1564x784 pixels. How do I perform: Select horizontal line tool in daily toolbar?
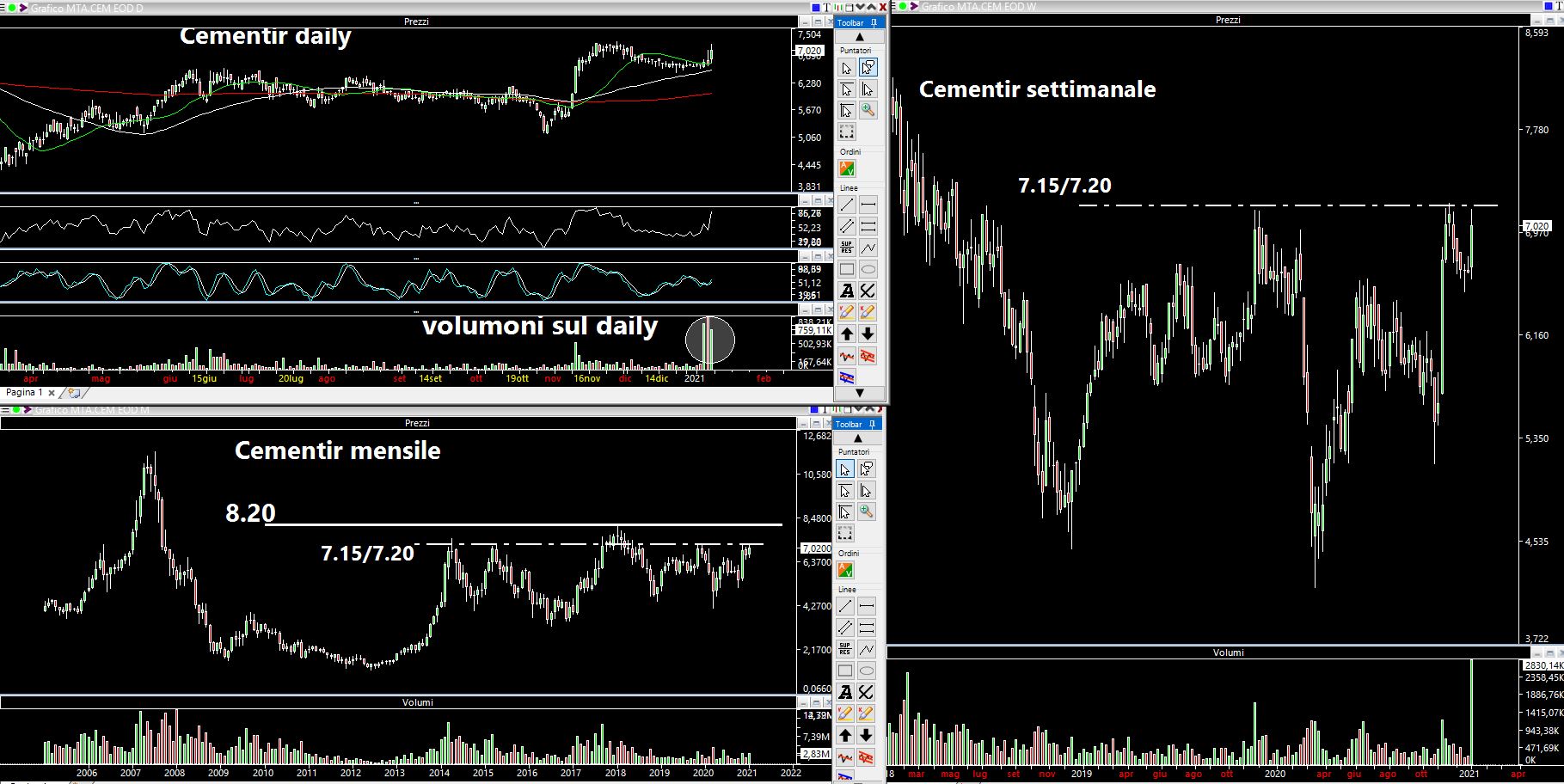(868, 205)
